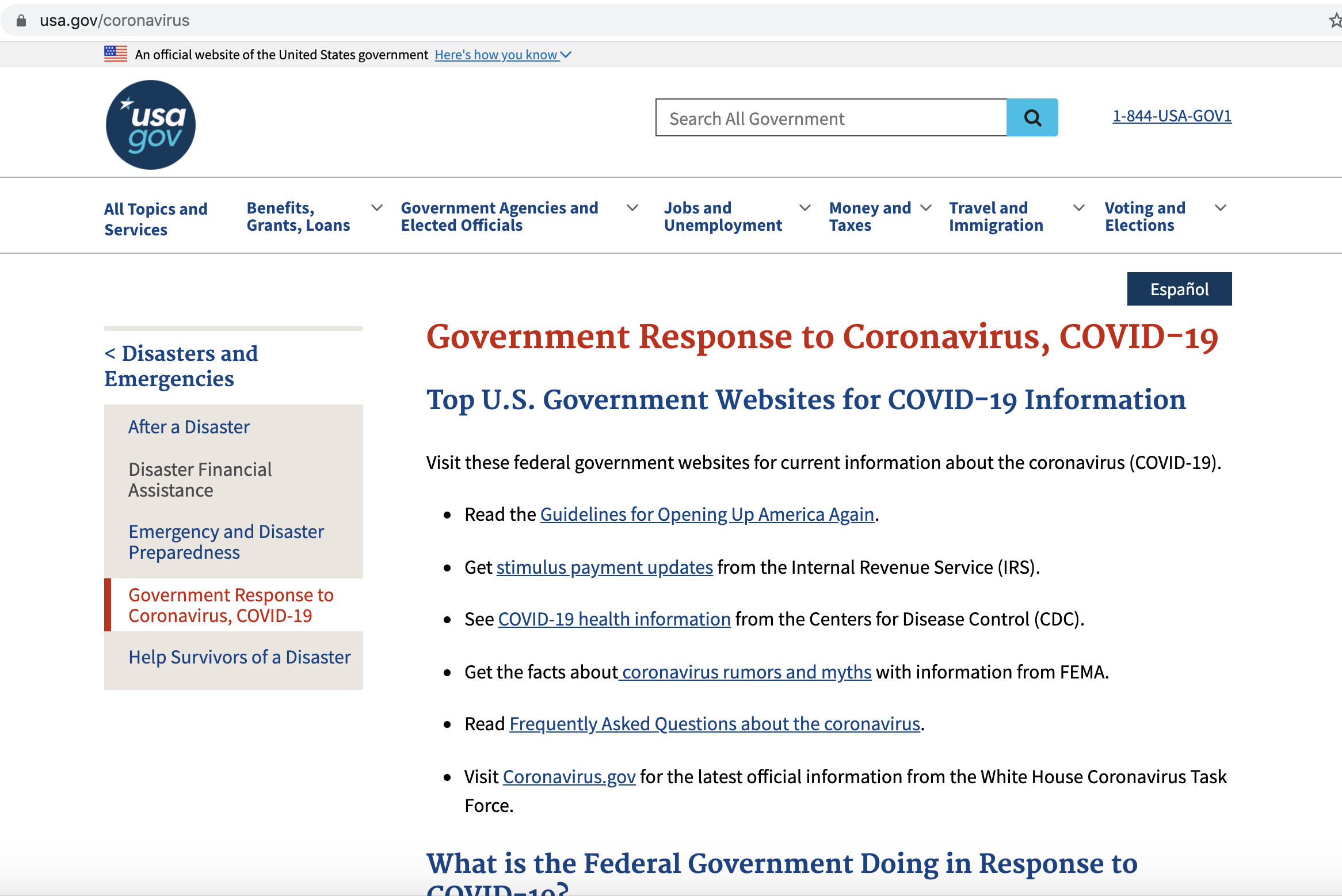Open the Jobs and Unemployment menu
This screenshot has width=1342, height=896.
click(723, 216)
